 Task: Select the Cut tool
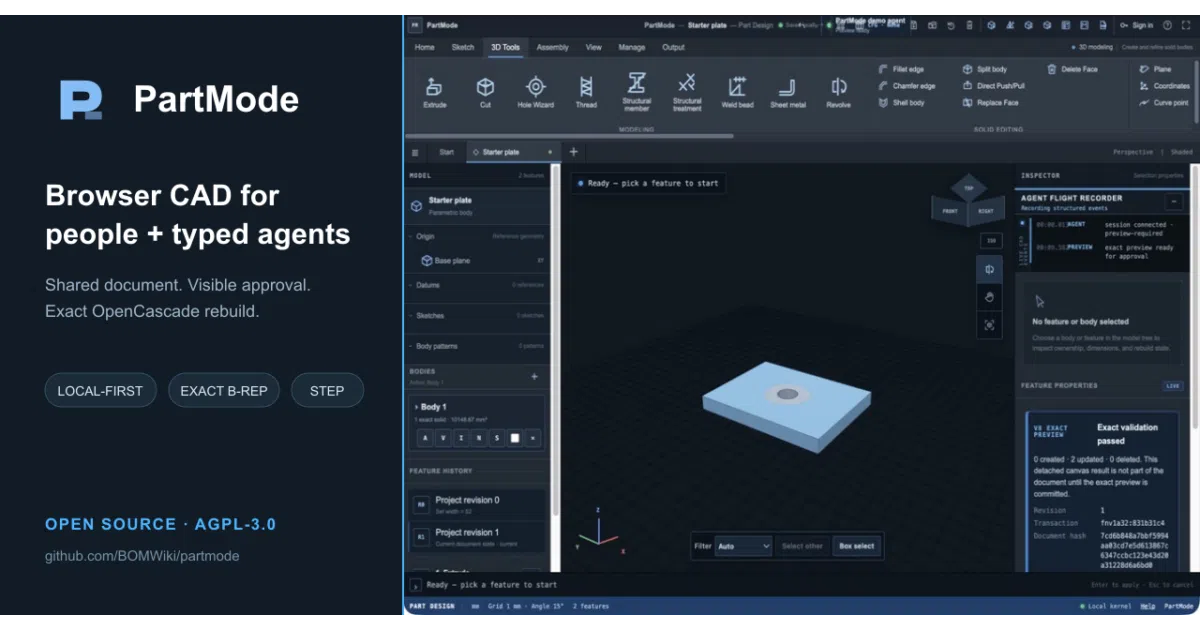[485, 92]
